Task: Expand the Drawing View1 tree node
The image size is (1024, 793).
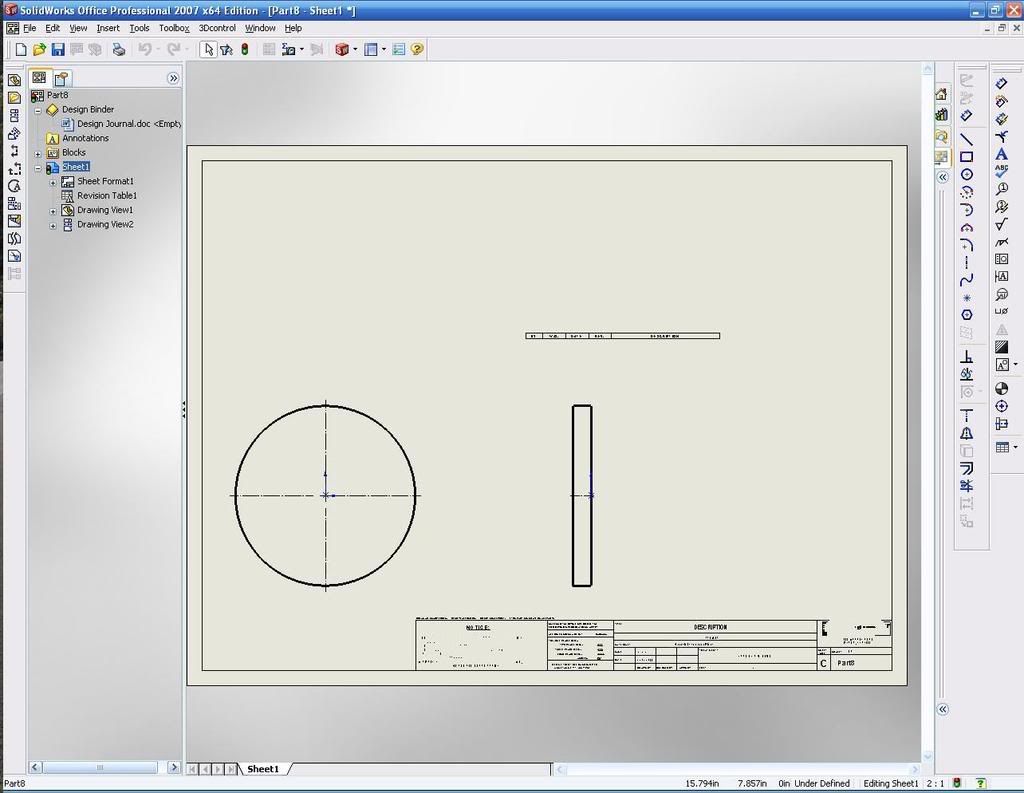Action: tap(53, 211)
